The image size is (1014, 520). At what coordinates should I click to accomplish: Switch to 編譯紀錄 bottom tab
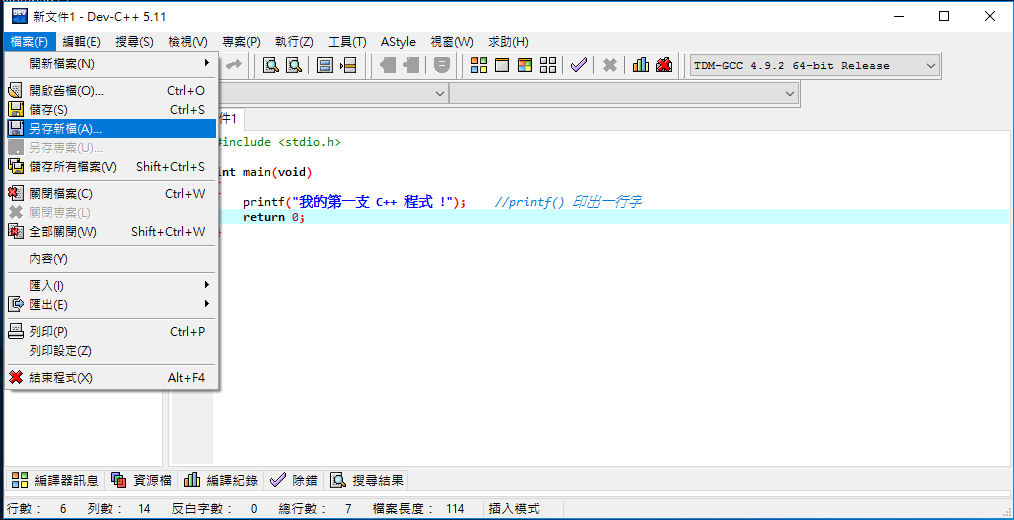(x=221, y=480)
